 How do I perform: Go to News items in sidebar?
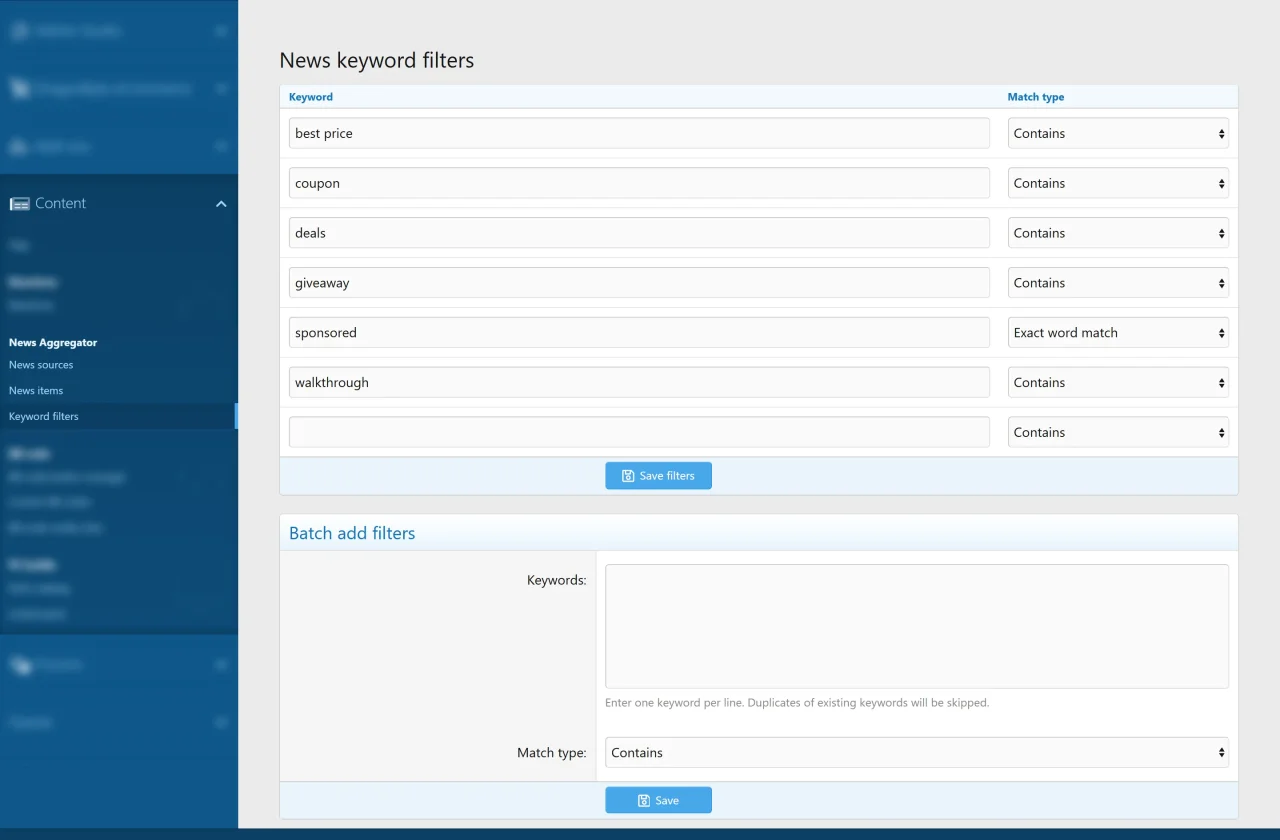pos(36,391)
